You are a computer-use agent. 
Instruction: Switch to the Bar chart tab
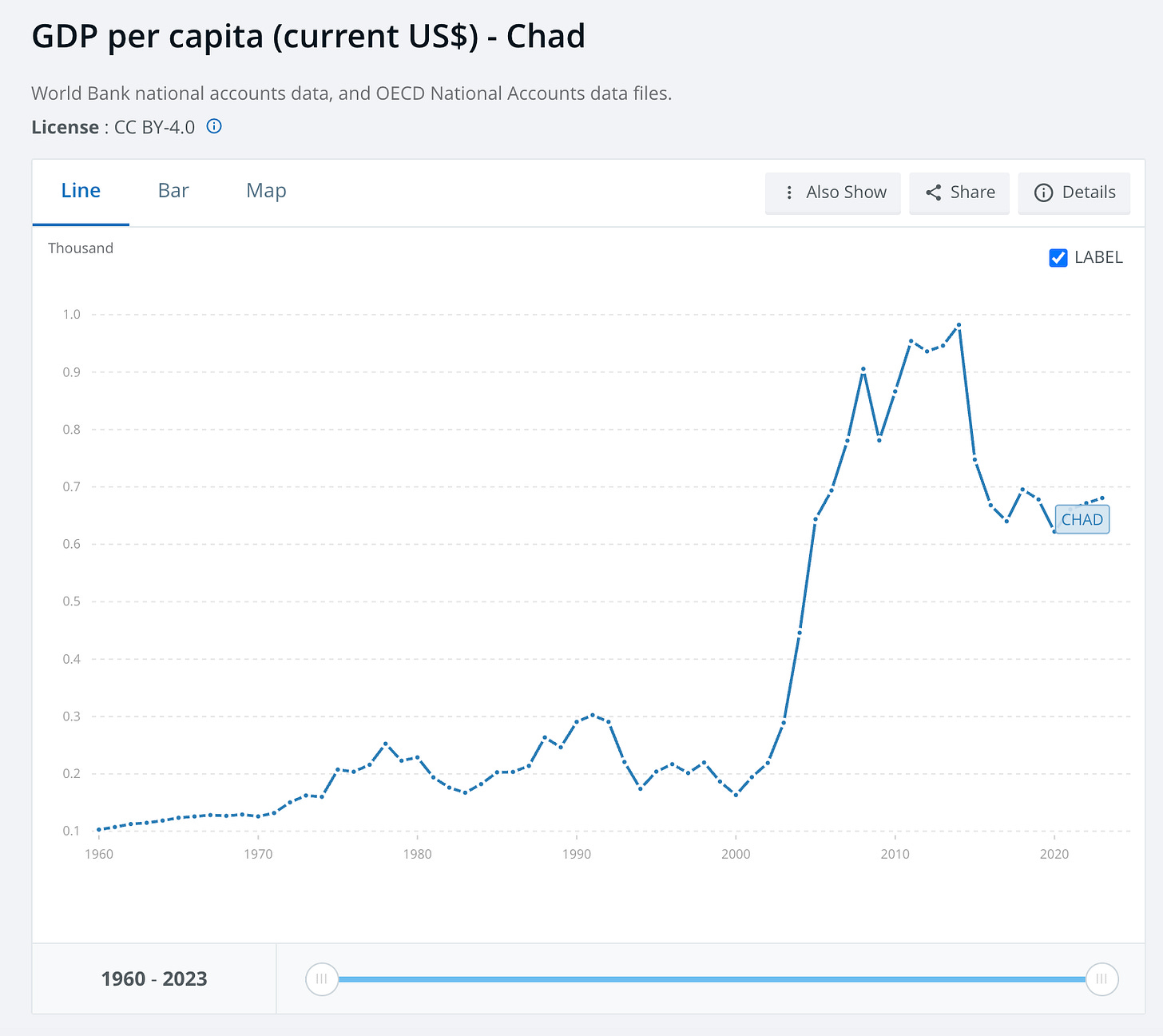point(173,190)
